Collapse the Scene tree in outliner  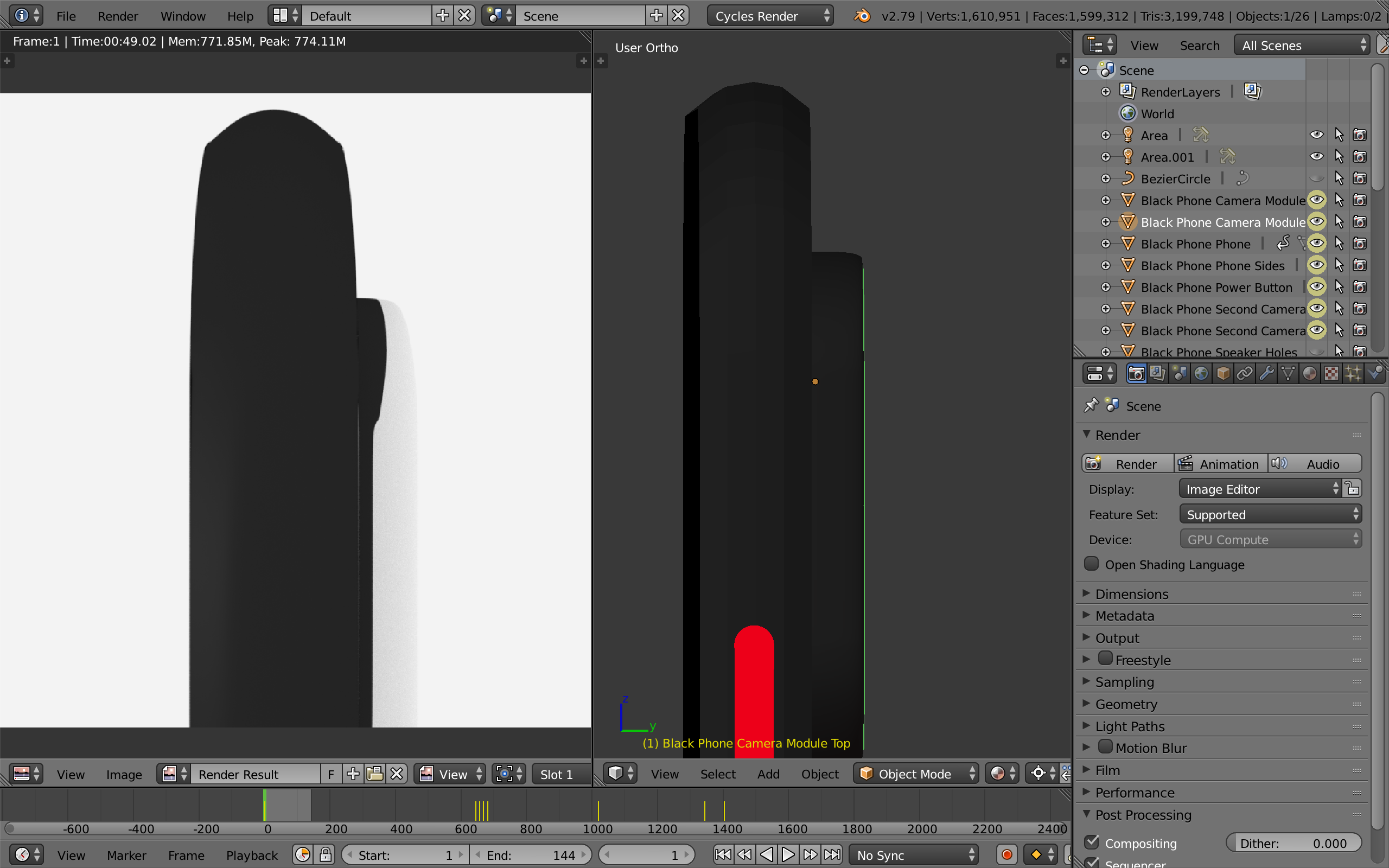tap(1084, 70)
